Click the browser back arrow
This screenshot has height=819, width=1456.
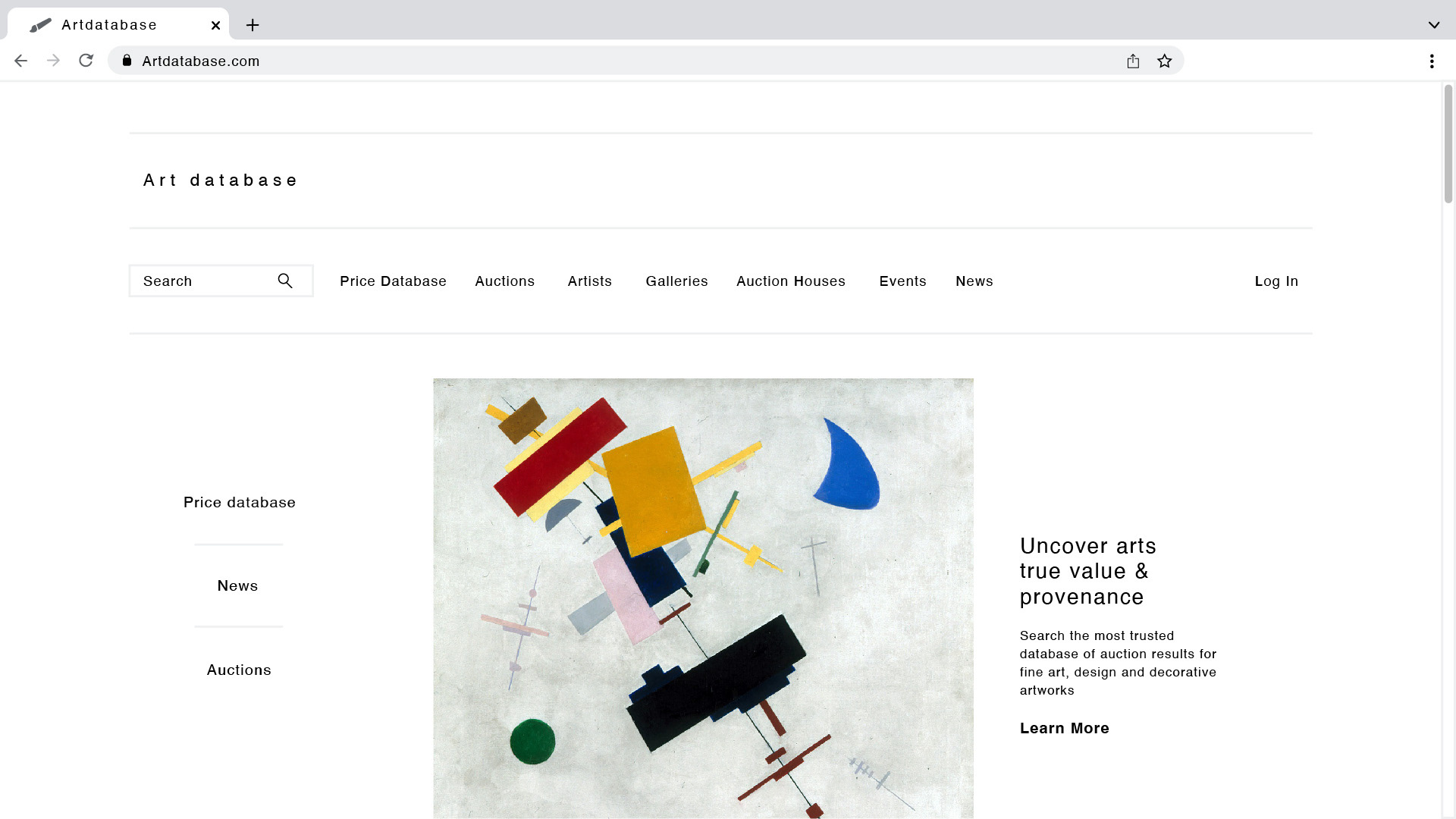coord(20,61)
